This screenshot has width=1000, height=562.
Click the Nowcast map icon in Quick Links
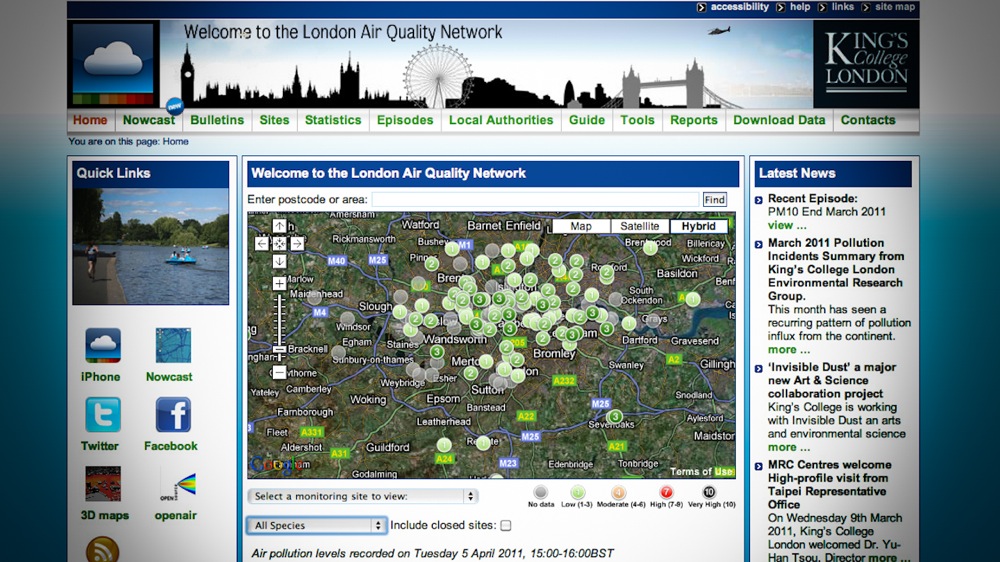click(172, 346)
